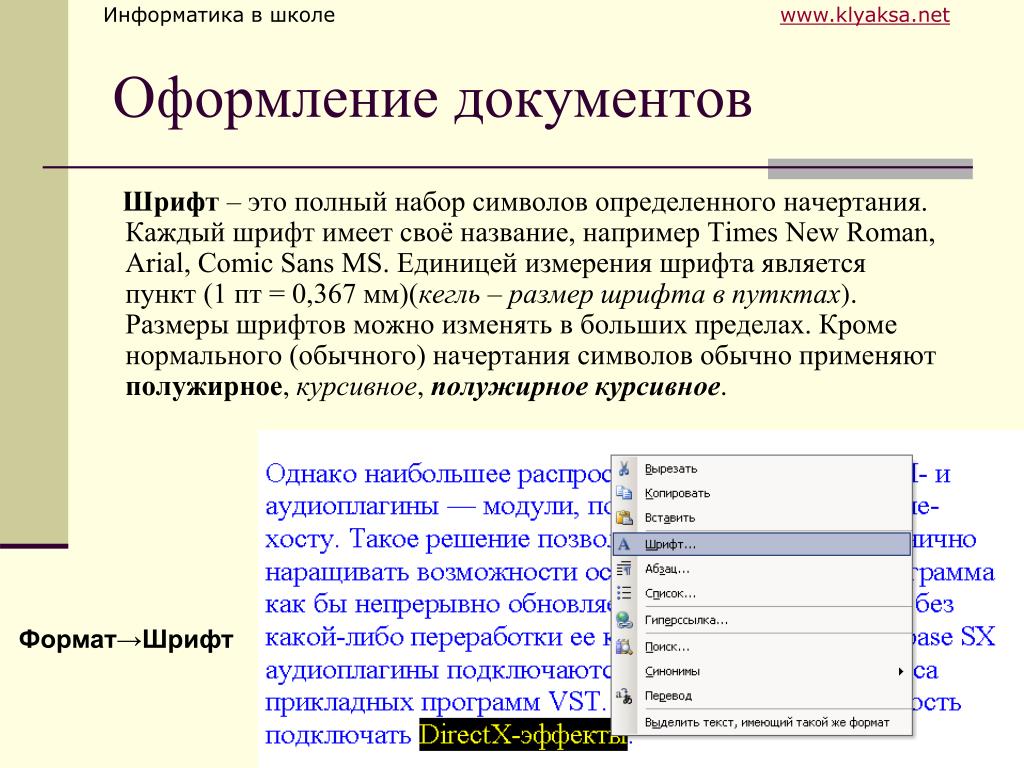Click the search icon beside Поиск
The image size is (1024, 768).
coord(624,647)
